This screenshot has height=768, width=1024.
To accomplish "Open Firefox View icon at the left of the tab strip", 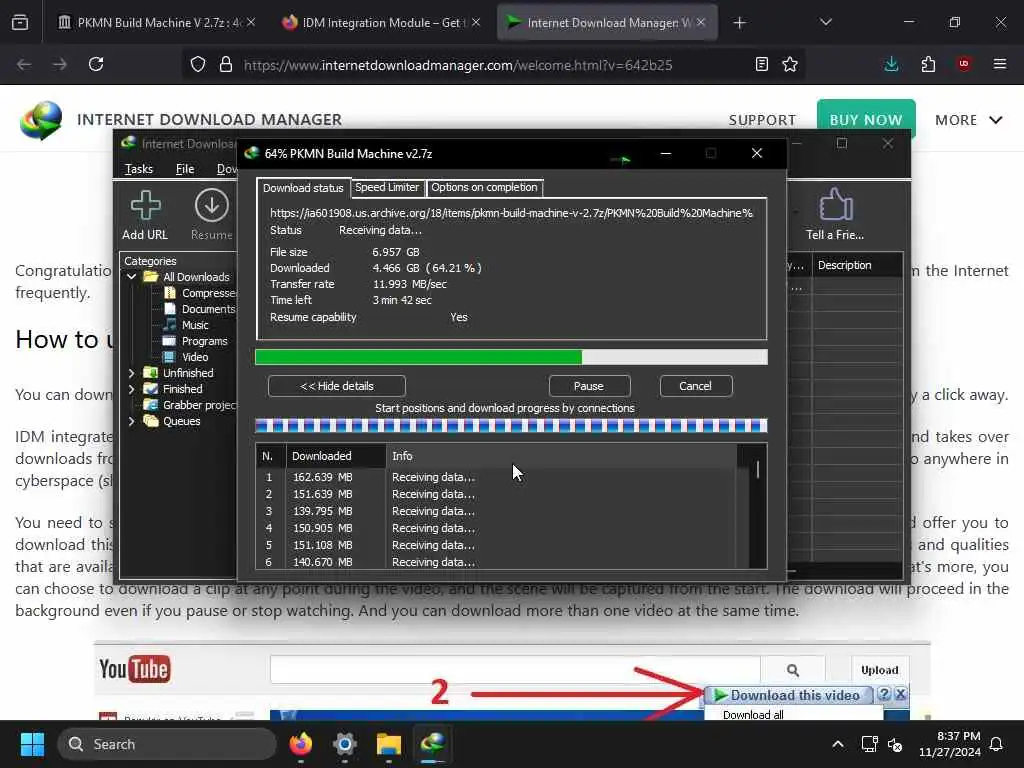I will coord(20,23).
